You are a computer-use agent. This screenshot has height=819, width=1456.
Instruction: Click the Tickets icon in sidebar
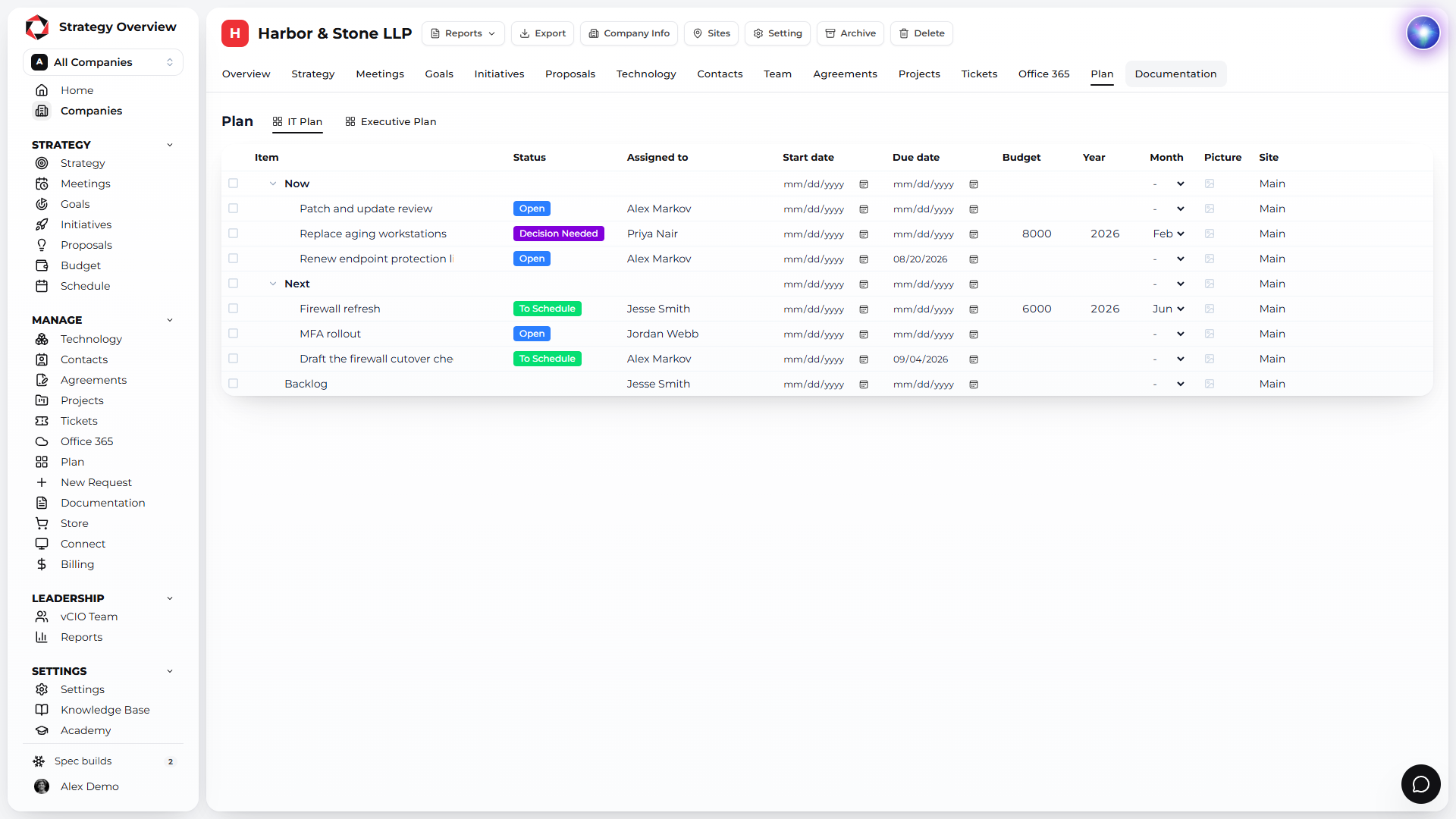tap(42, 421)
